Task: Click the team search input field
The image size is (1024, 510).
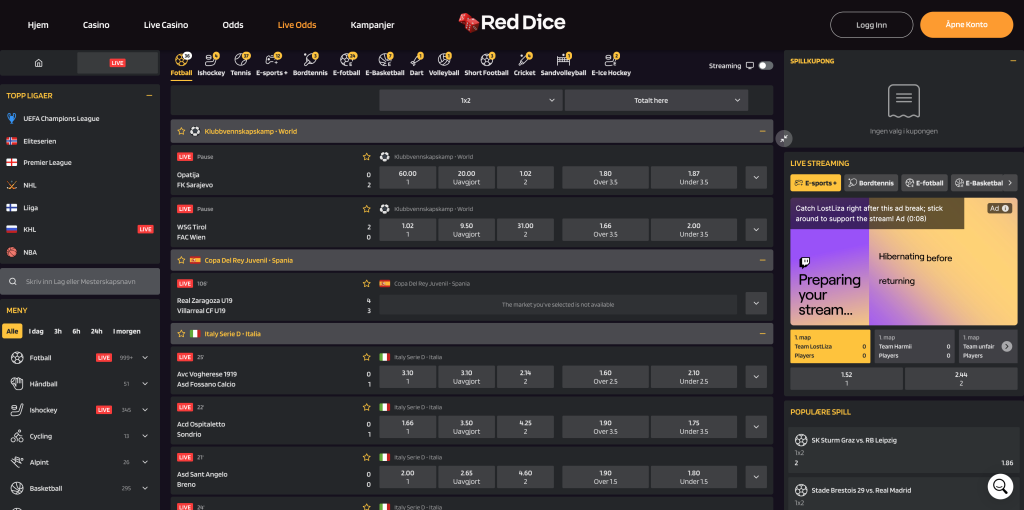Action: (x=80, y=281)
